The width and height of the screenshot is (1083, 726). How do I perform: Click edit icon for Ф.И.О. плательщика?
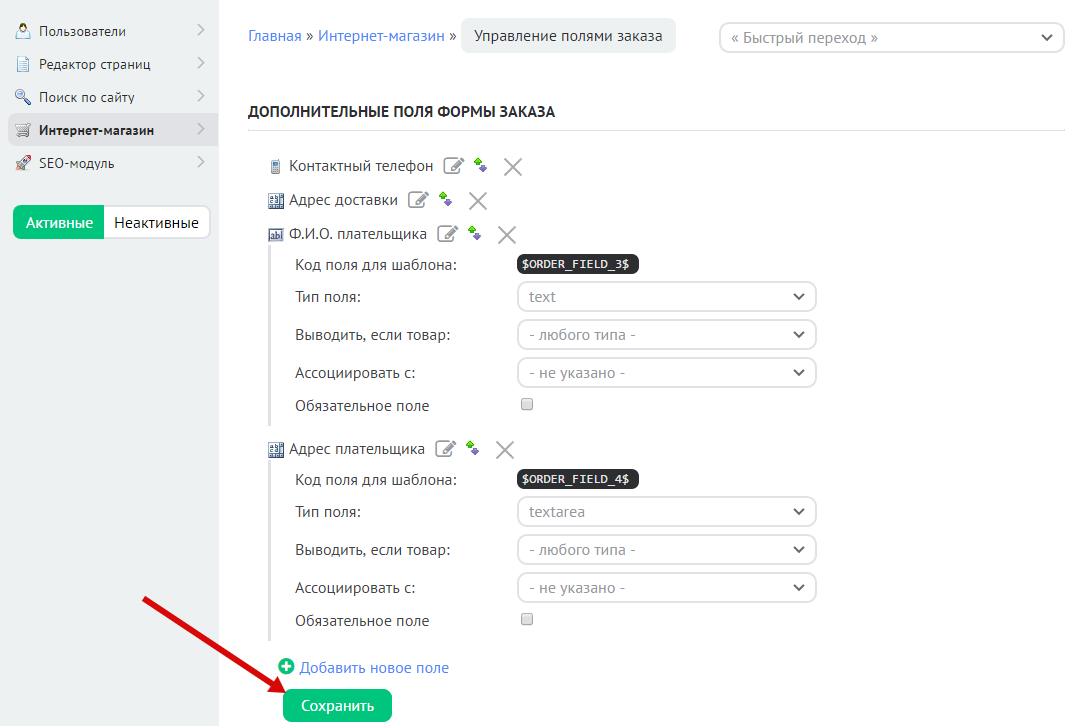click(x=448, y=234)
